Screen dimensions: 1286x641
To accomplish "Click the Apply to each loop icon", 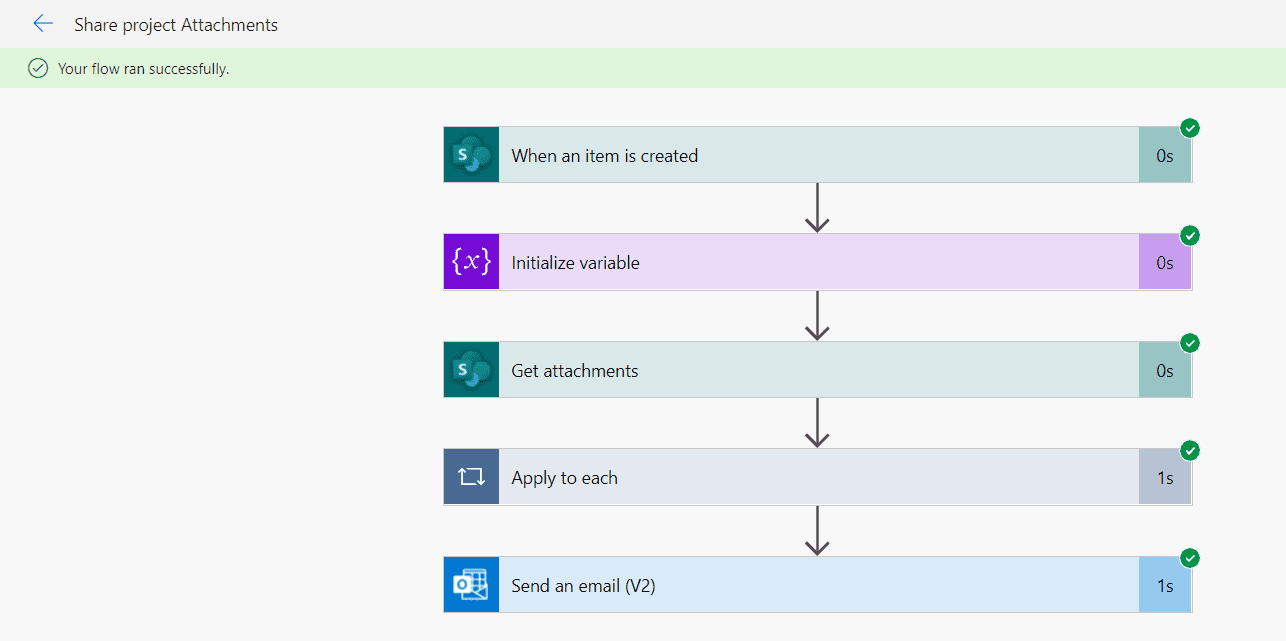I will (470, 477).
